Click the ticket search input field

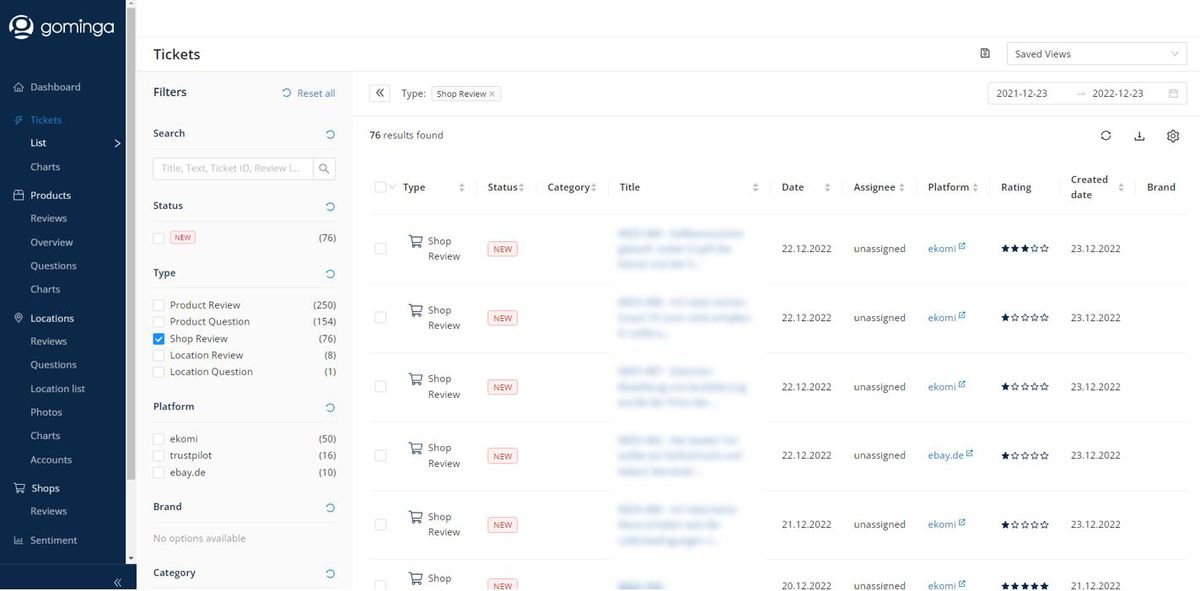pyautogui.click(x=234, y=169)
